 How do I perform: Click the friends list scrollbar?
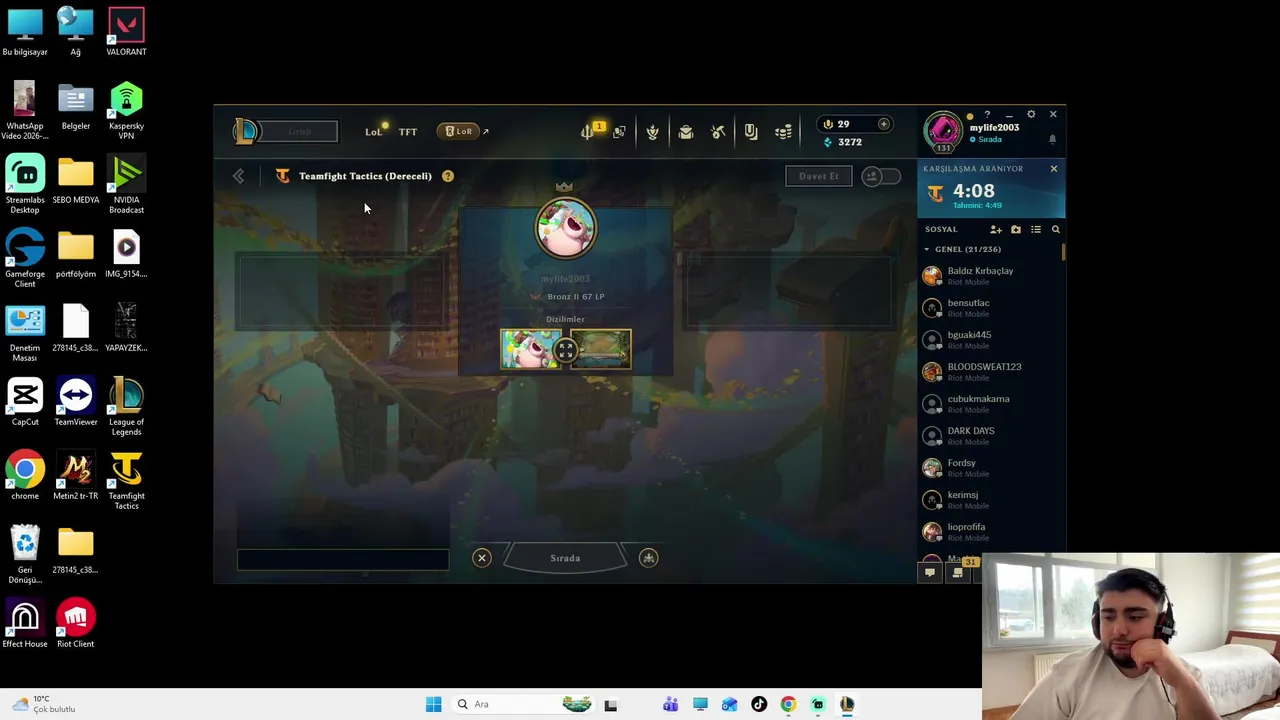coord(1063,250)
